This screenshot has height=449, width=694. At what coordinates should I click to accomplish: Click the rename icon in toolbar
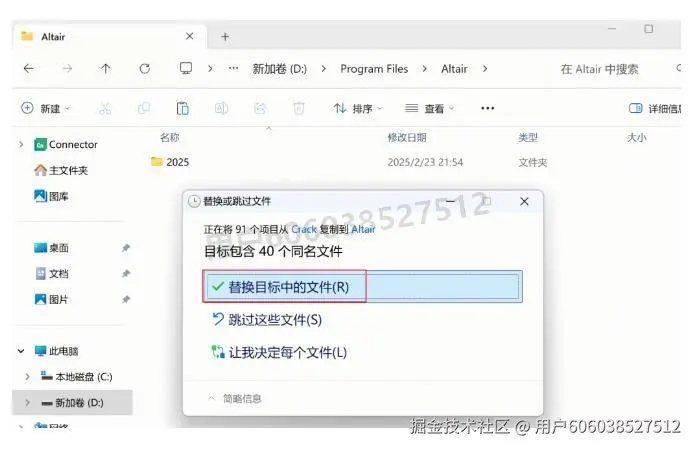tap(221, 108)
